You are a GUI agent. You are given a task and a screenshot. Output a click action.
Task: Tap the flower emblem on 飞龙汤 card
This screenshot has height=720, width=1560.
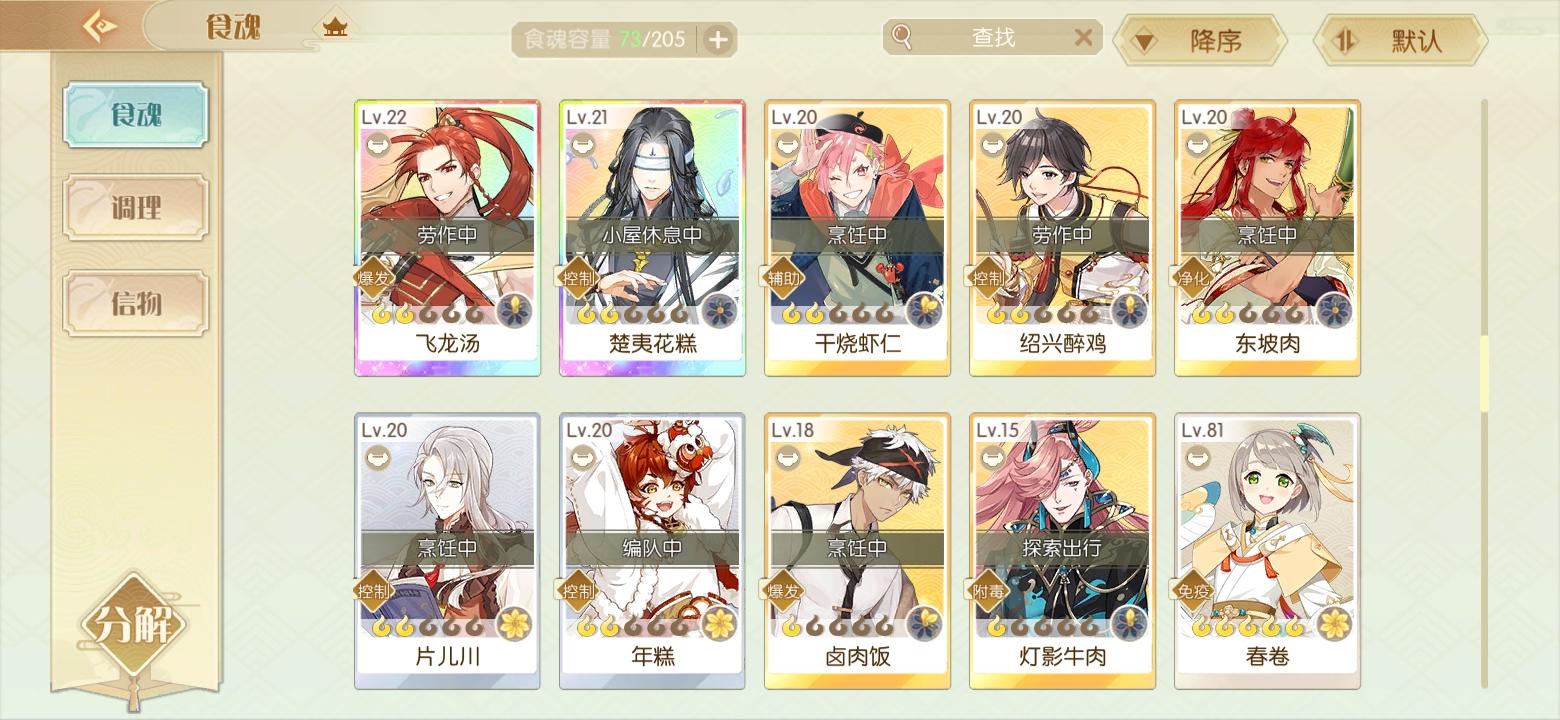tap(514, 311)
